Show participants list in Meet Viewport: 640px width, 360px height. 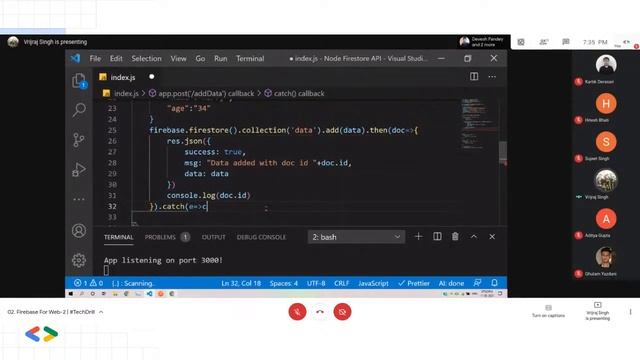point(544,42)
